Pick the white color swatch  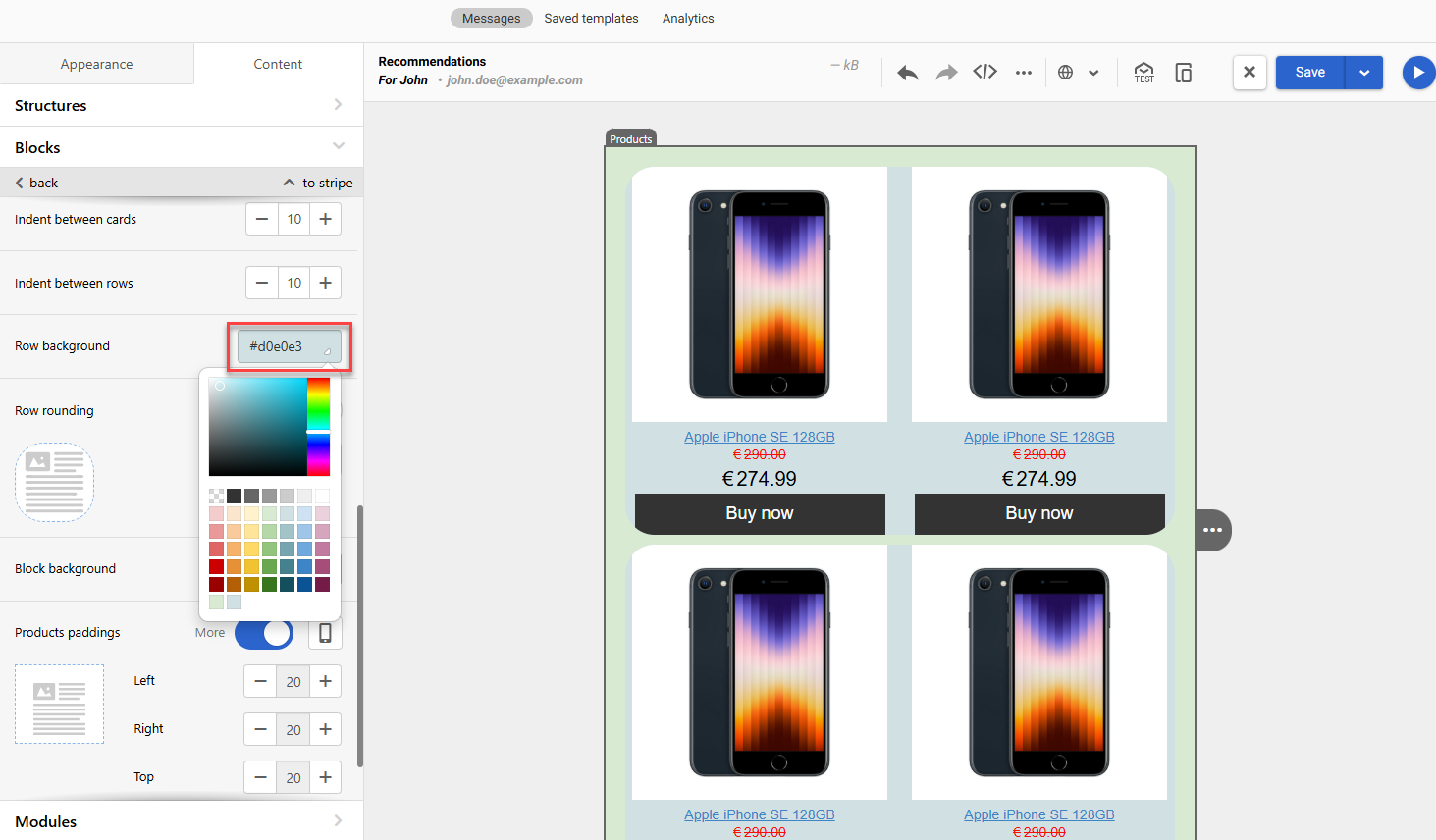click(322, 496)
